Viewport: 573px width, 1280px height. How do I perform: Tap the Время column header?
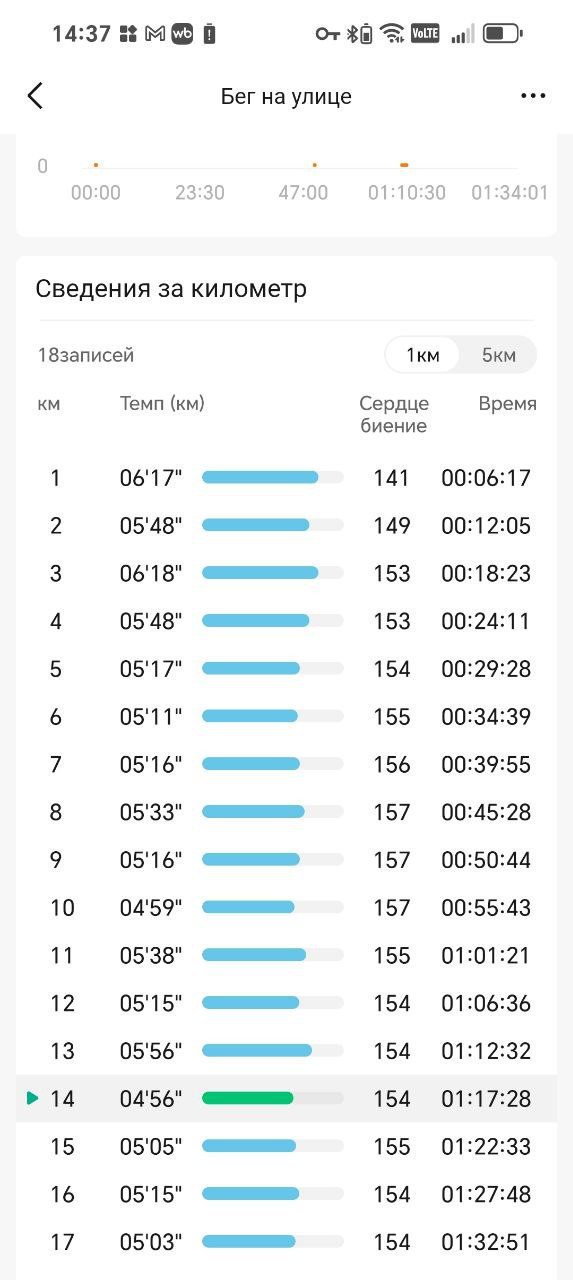[x=508, y=404]
